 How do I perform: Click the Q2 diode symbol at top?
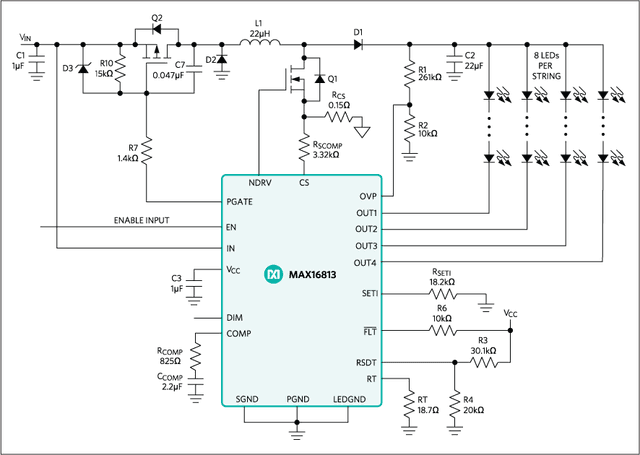[x=156, y=29]
